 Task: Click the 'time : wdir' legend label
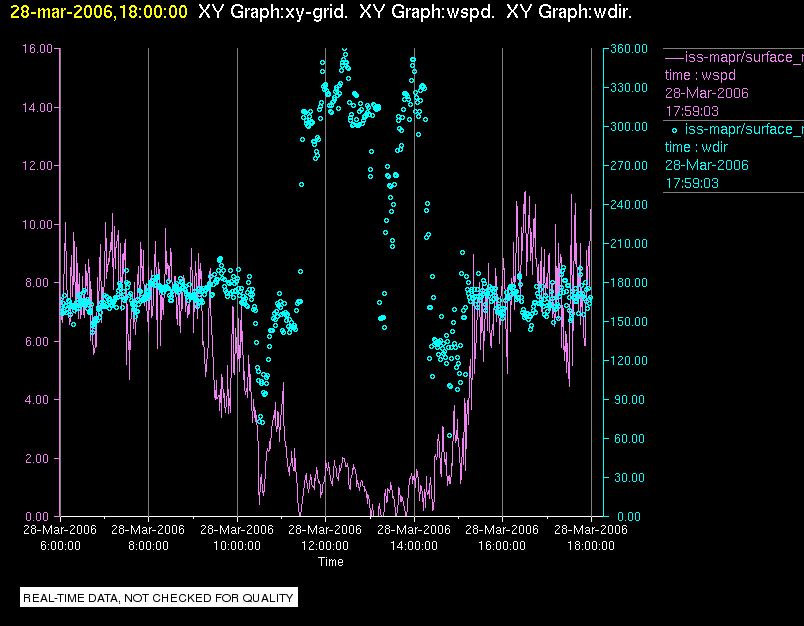pos(696,148)
